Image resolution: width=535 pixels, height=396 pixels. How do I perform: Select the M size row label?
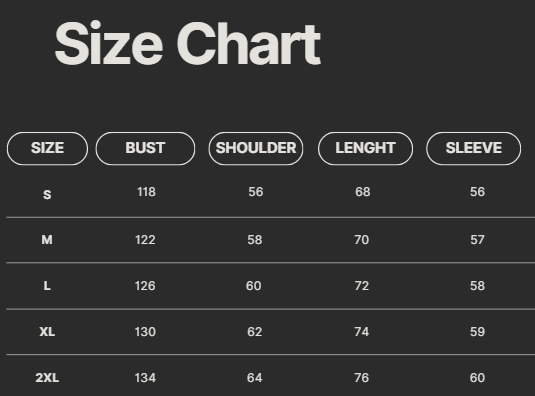[x=47, y=240]
